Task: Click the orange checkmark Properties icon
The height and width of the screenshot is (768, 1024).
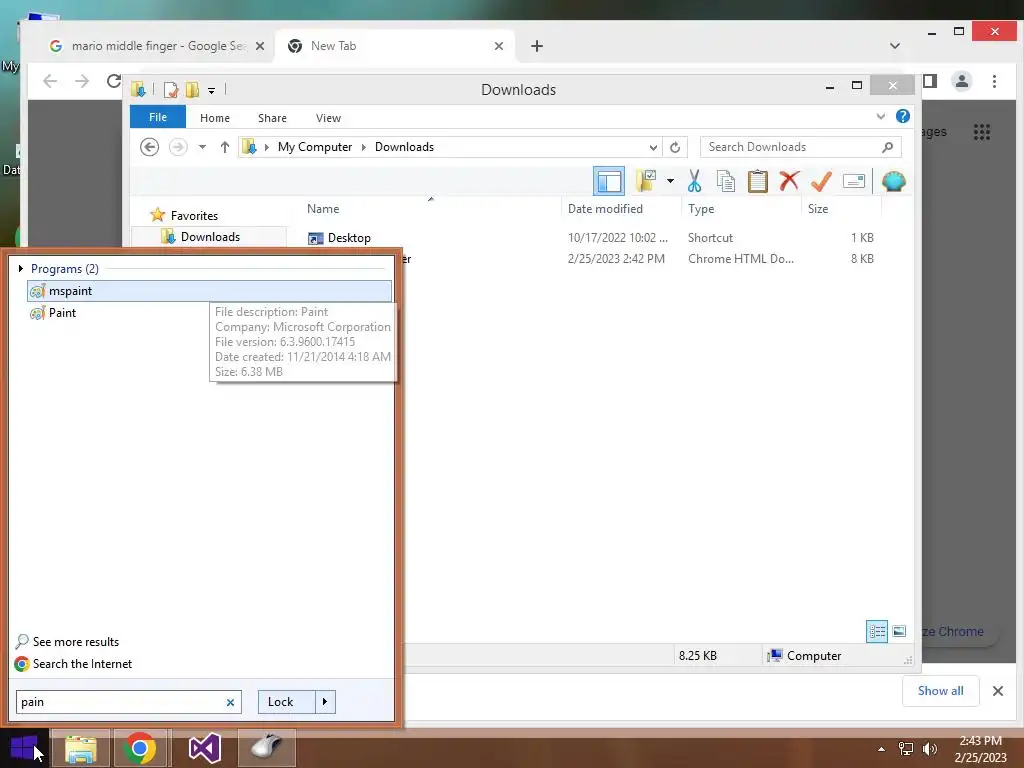Action: coord(821,181)
